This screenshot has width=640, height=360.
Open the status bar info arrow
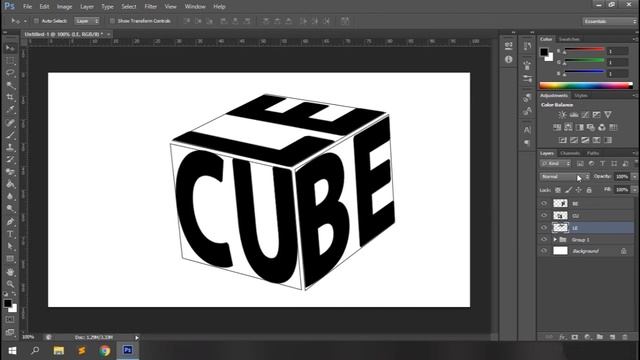137,338
